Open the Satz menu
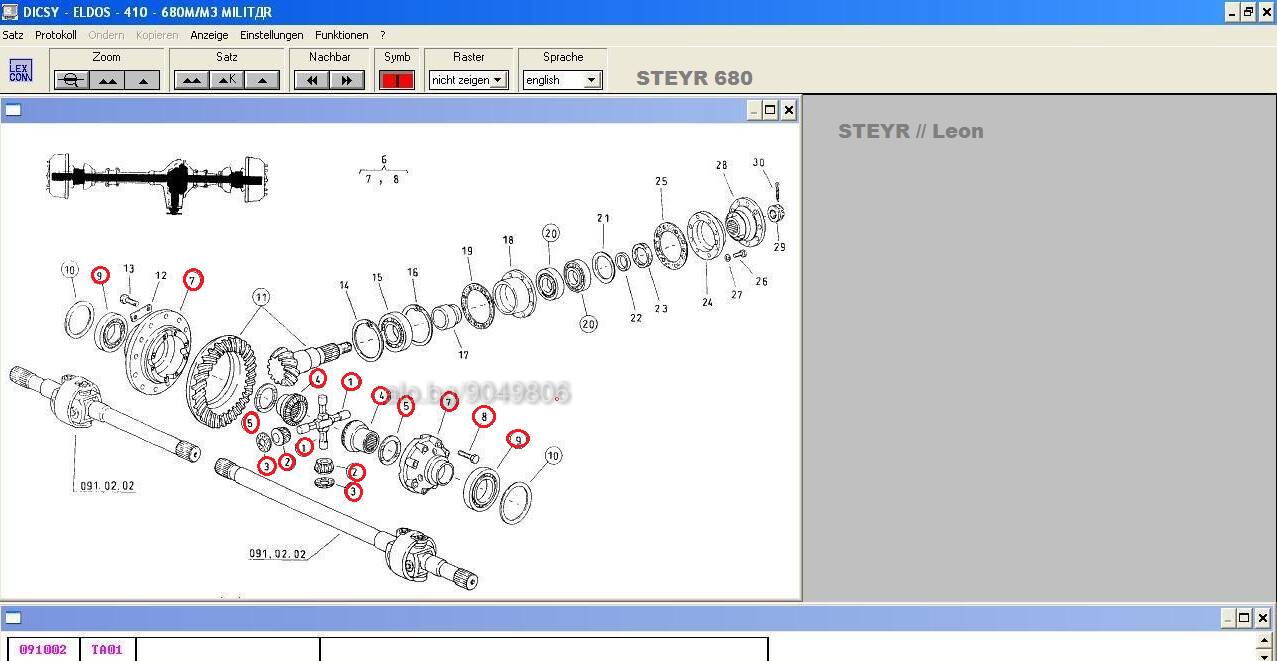The width and height of the screenshot is (1277, 661). pos(13,35)
